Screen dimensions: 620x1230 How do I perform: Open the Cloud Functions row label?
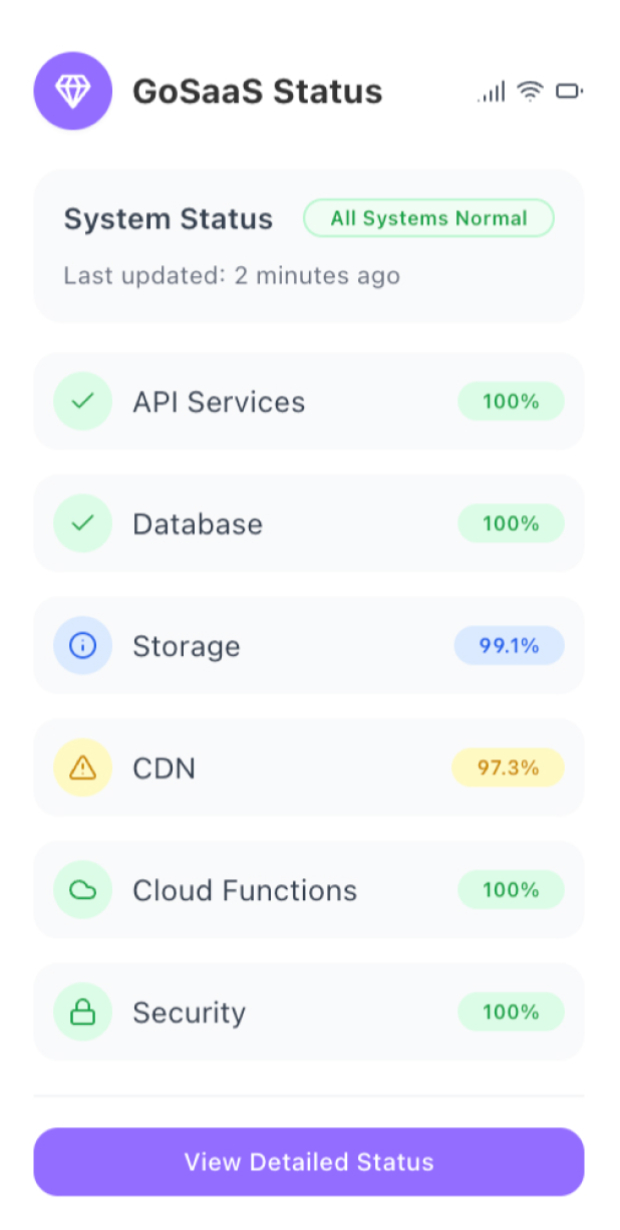point(245,890)
